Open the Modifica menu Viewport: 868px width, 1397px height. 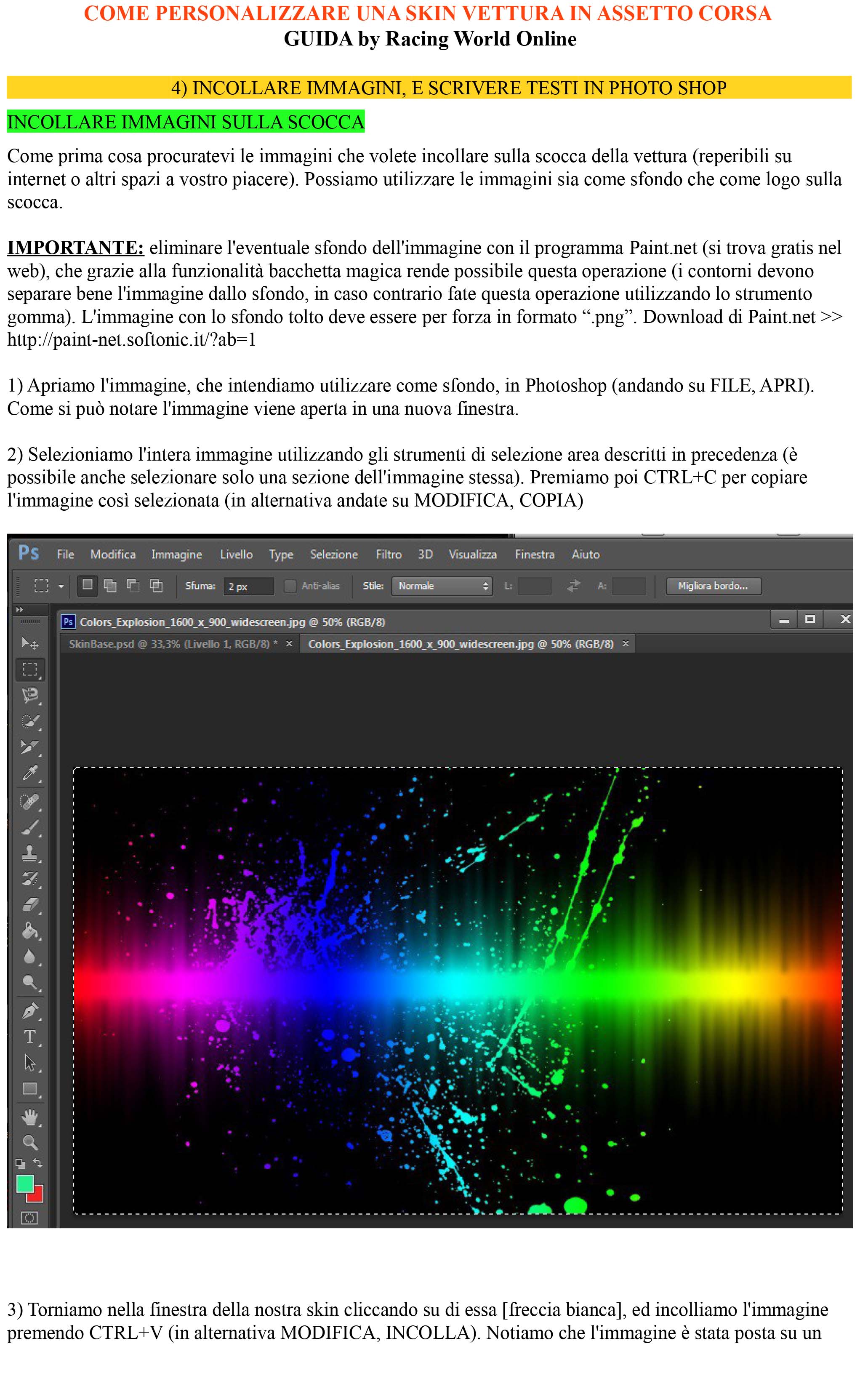click(x=113, y=554)
